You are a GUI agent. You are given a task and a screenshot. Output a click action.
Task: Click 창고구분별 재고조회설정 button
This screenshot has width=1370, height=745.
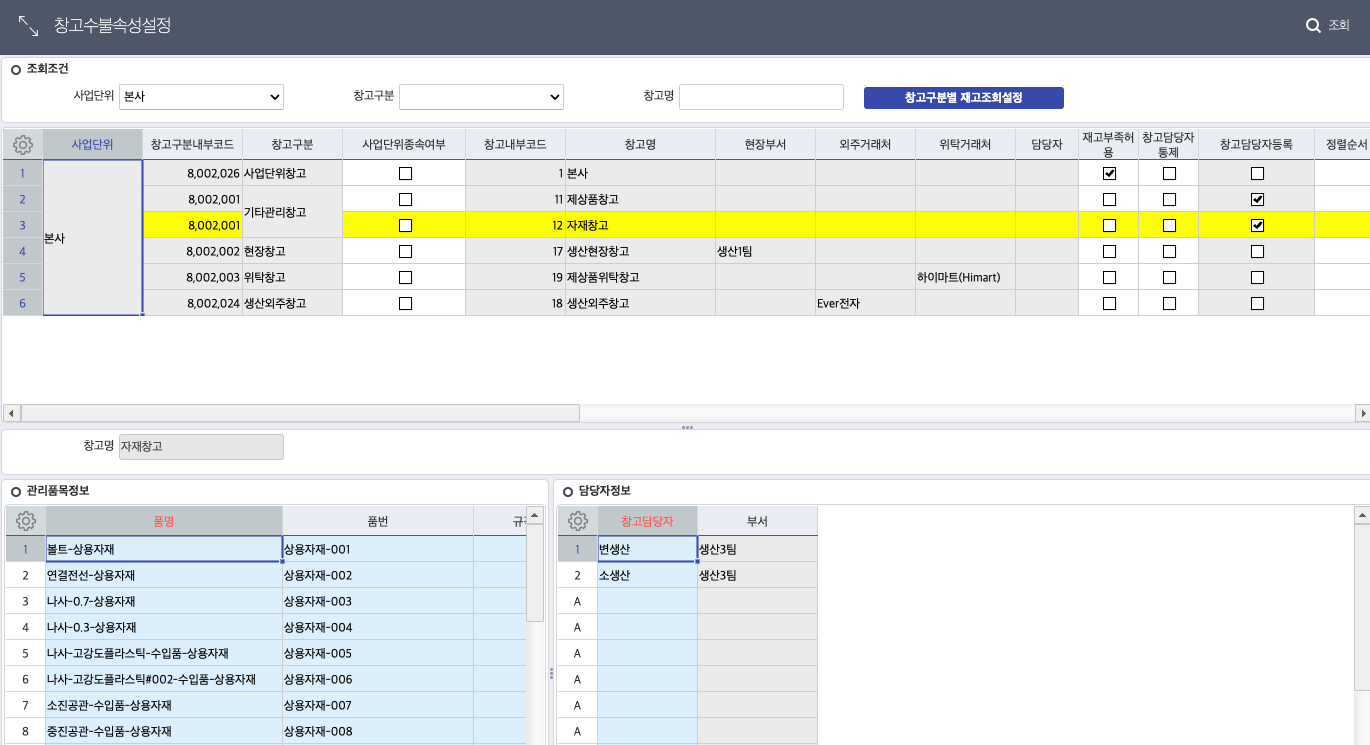(963, 97)
